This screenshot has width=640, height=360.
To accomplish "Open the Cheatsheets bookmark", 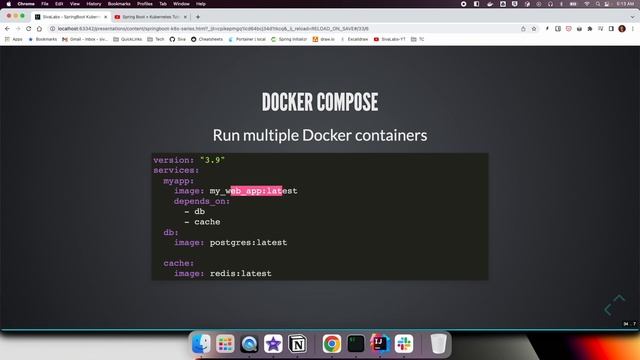I will coord(207,39).
